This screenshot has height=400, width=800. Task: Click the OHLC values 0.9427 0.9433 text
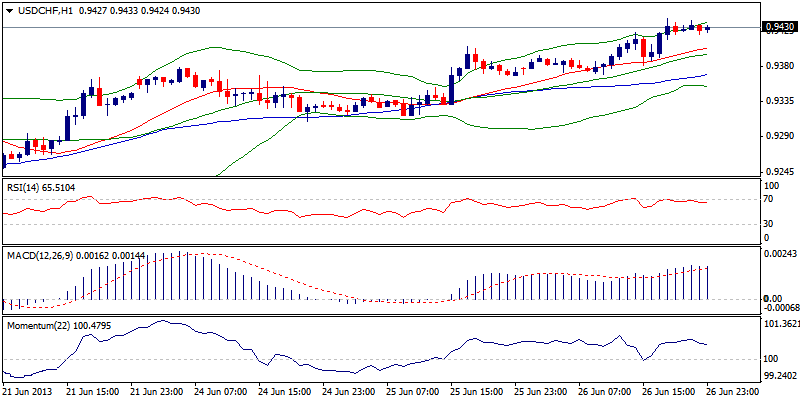[x=118, y=9]
